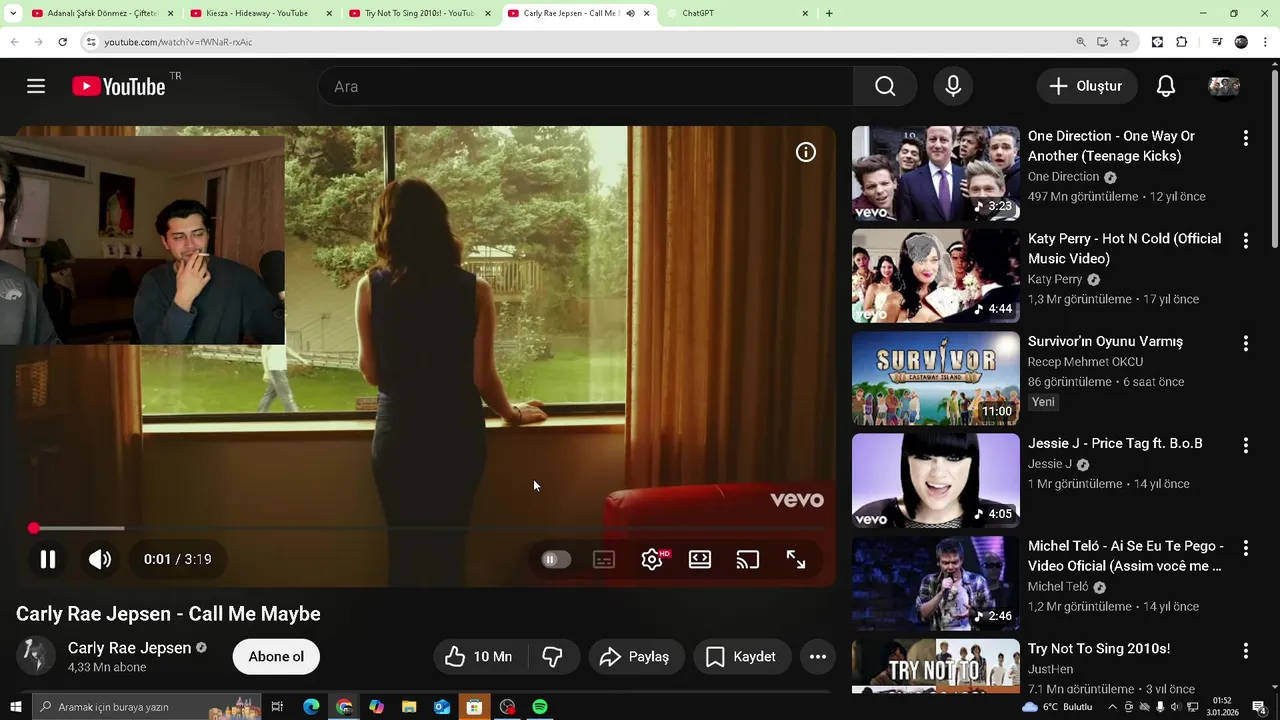Open YouTube notifications bell
The width and height of the screenshot is (1280, 720).
coord(1166,86)
